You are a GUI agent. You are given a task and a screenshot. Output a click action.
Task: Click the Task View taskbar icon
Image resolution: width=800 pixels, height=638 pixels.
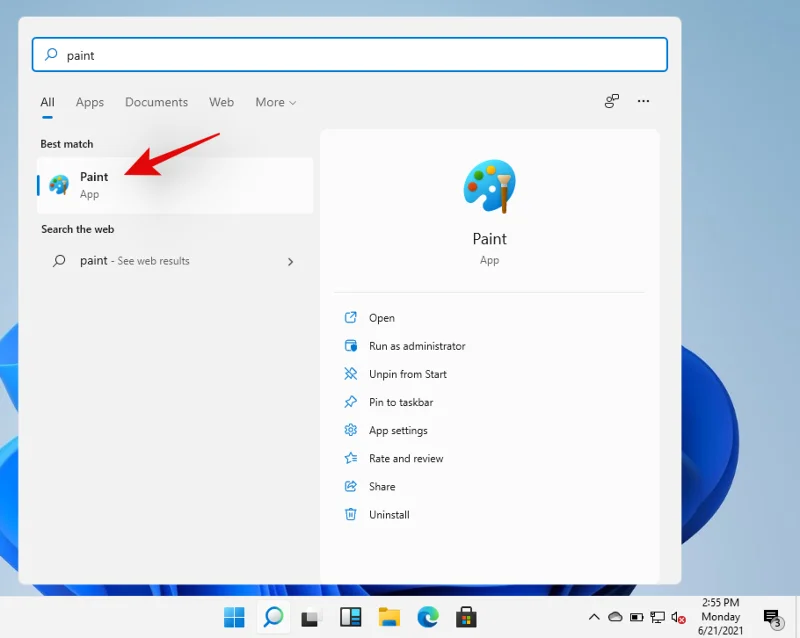pyautogui.click(x=311, y=617)
